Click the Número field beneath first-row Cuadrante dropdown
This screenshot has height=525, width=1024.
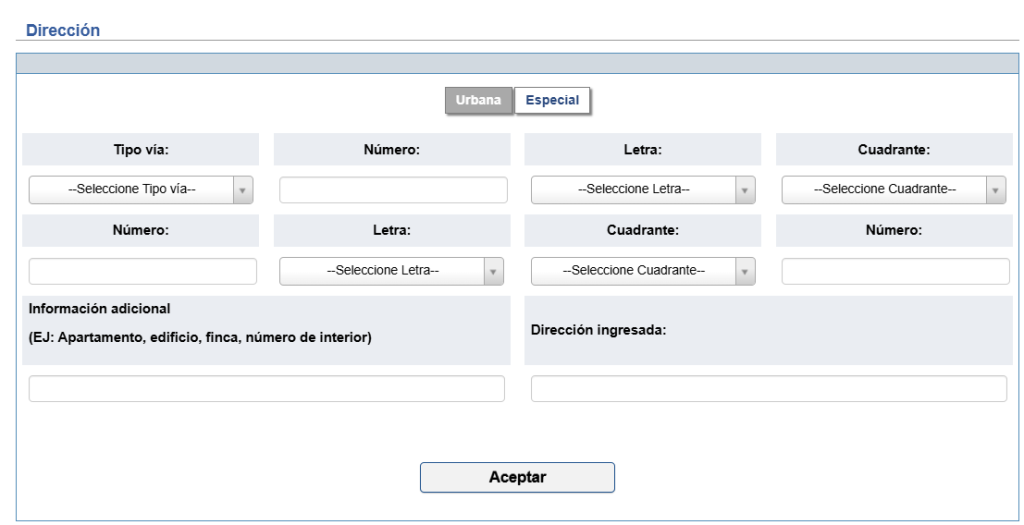tap(895, 272)
